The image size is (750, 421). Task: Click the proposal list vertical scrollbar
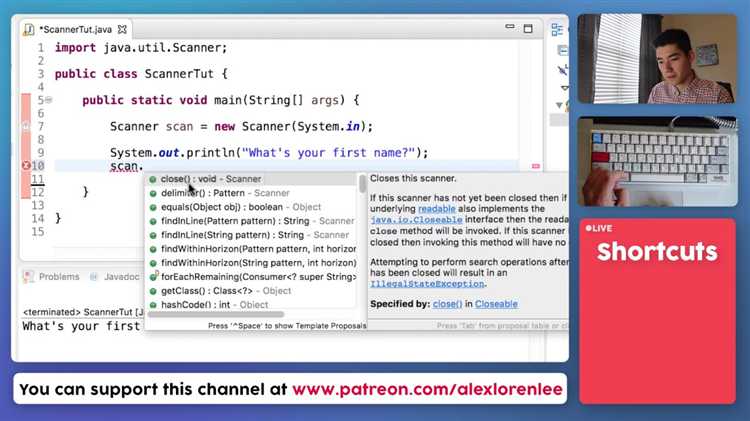(363, 184)
